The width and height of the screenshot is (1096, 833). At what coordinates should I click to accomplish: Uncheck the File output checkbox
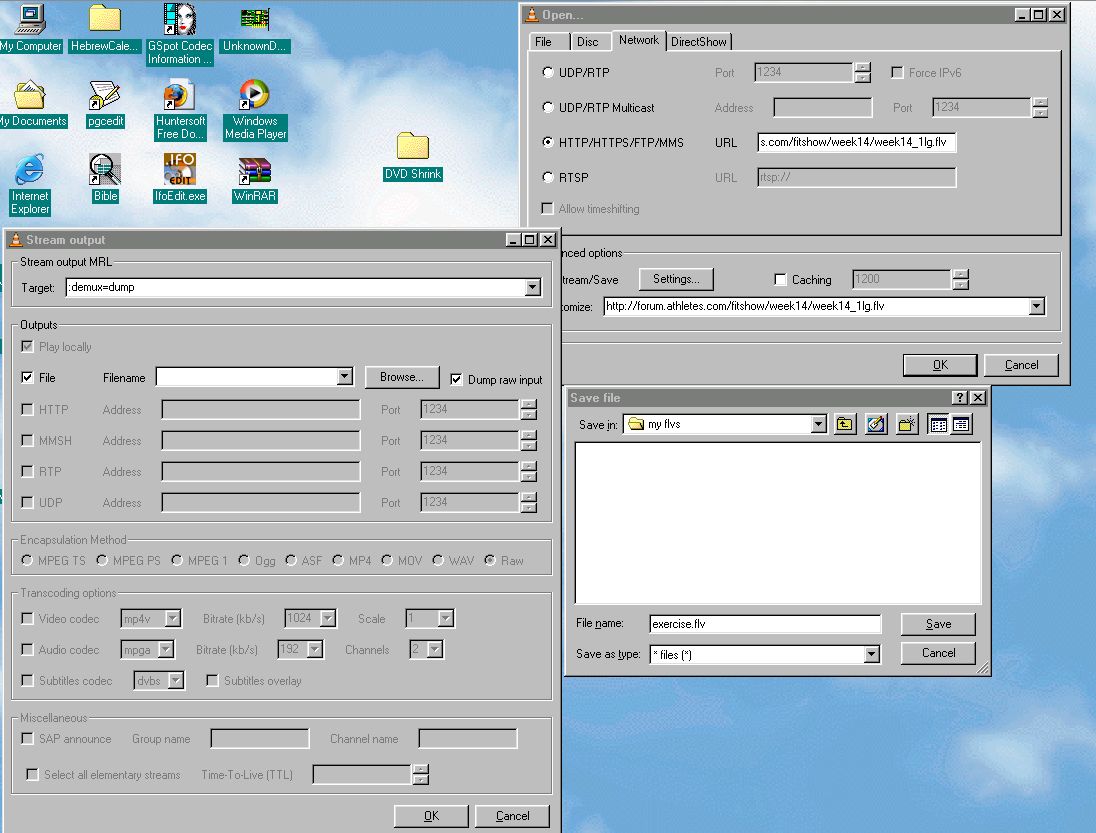click(27, 377)
